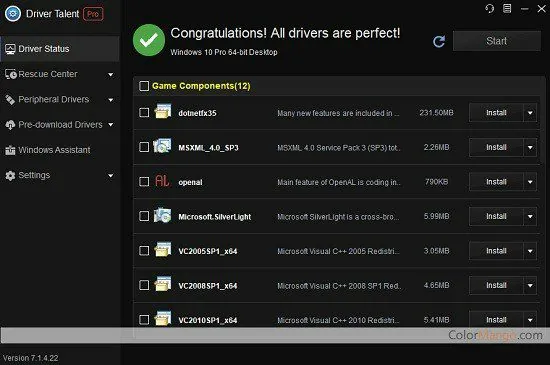The image size is (550, 365).
Task: Click the Version 7.1.4.22 label
Action: [x=31, y=358]
